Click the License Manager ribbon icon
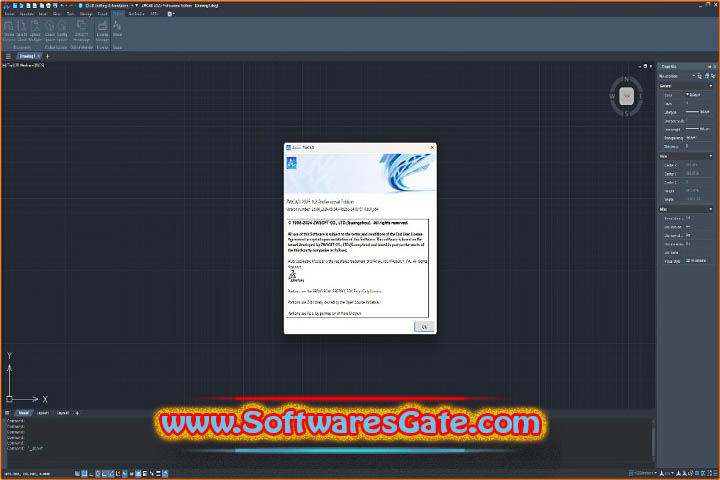 pos(102,31)
